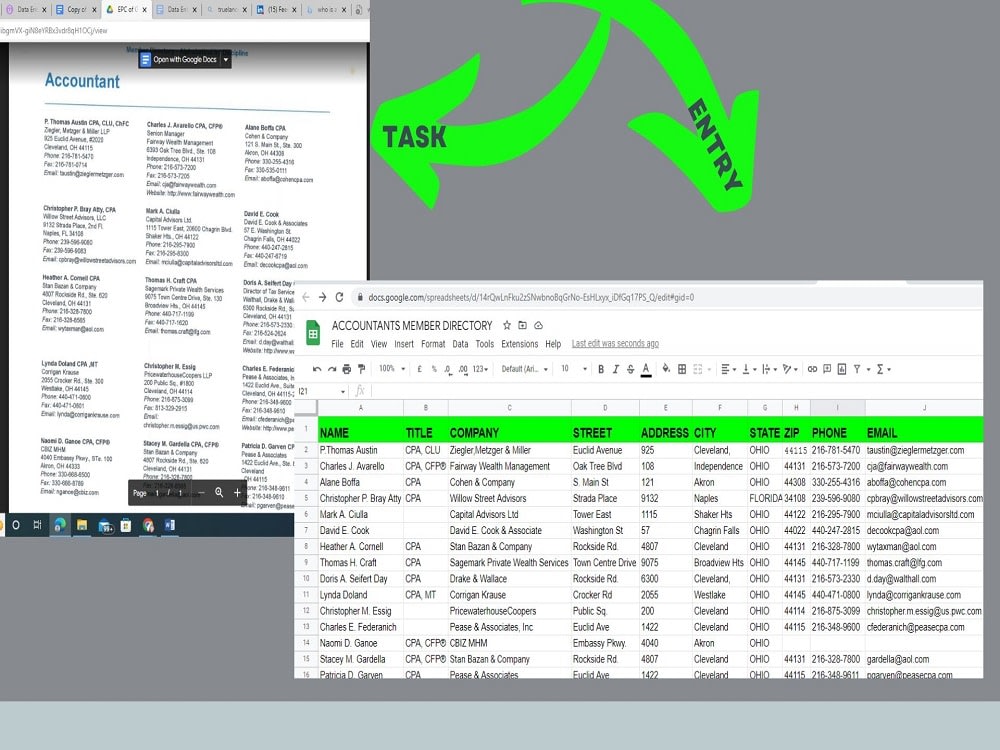Open the File menu in Sheets

point(337,344)
